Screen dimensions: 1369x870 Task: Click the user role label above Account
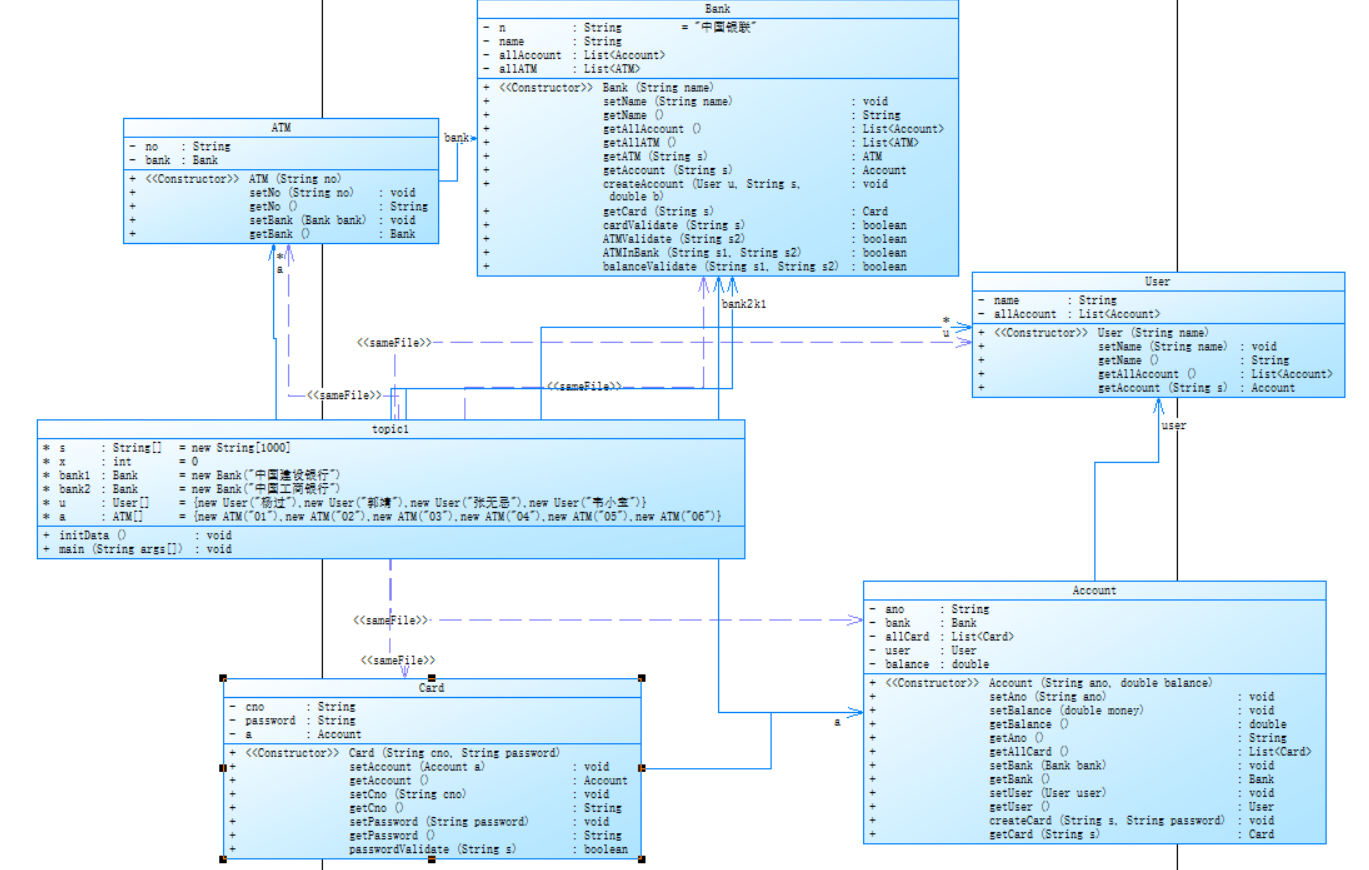point(1174,426)
